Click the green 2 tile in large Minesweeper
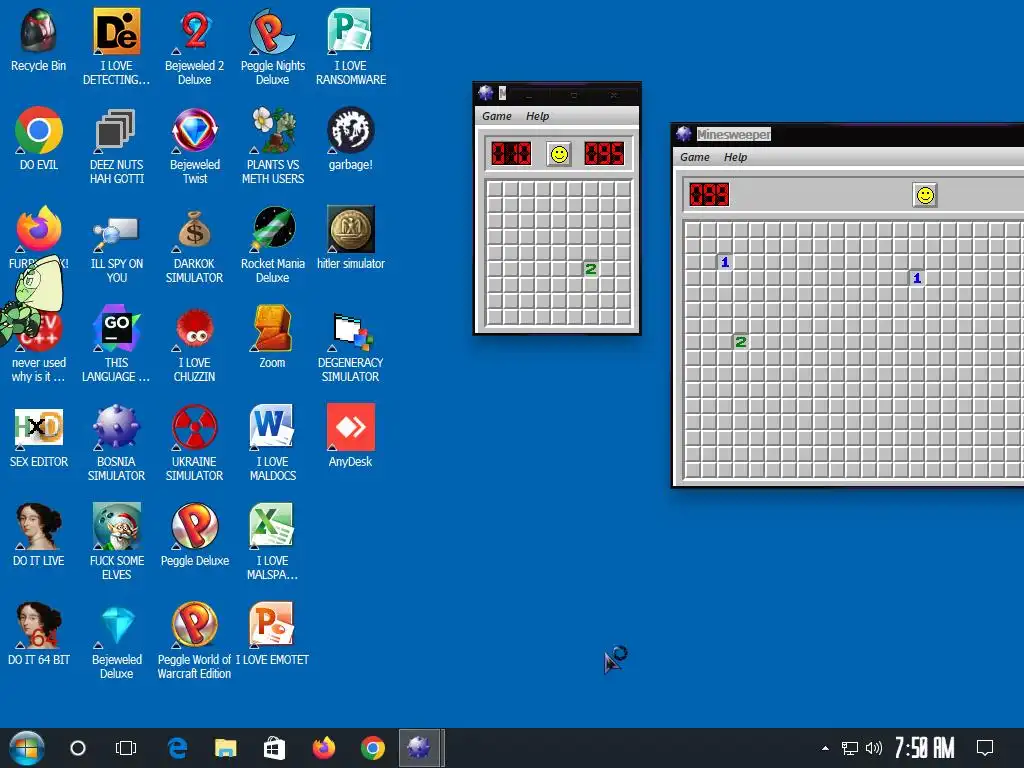The image size is (1024, 768). (741, 342)
